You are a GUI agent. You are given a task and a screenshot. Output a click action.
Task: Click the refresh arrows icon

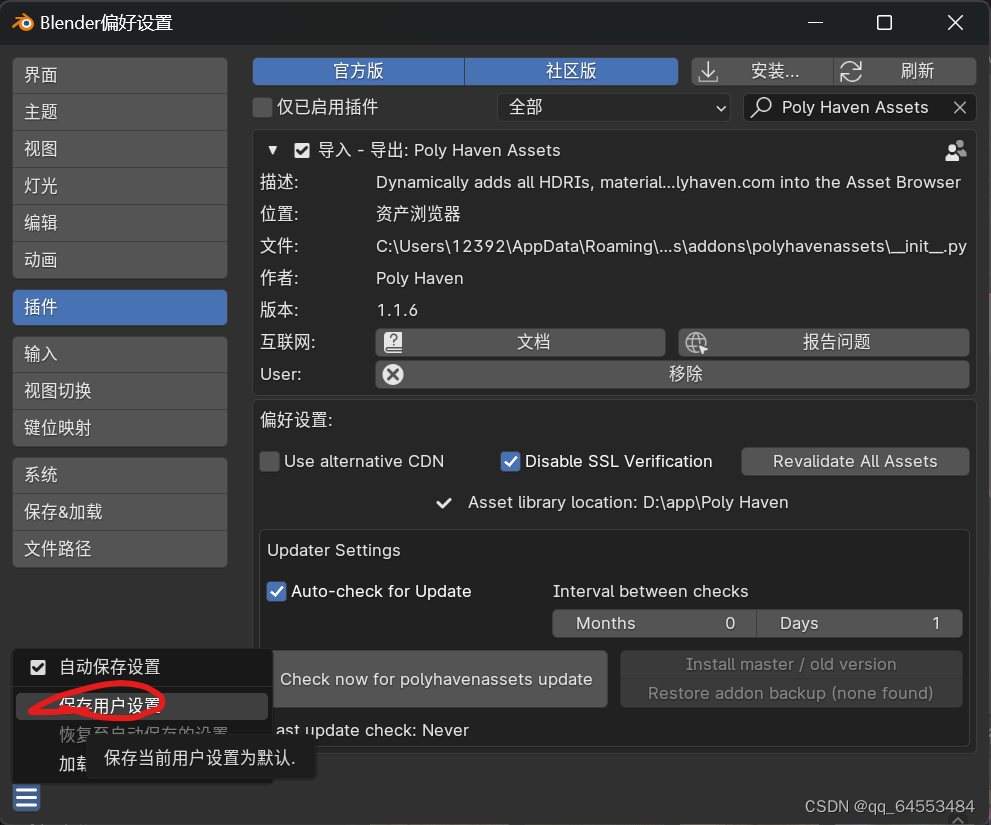[x=851, y=71]
